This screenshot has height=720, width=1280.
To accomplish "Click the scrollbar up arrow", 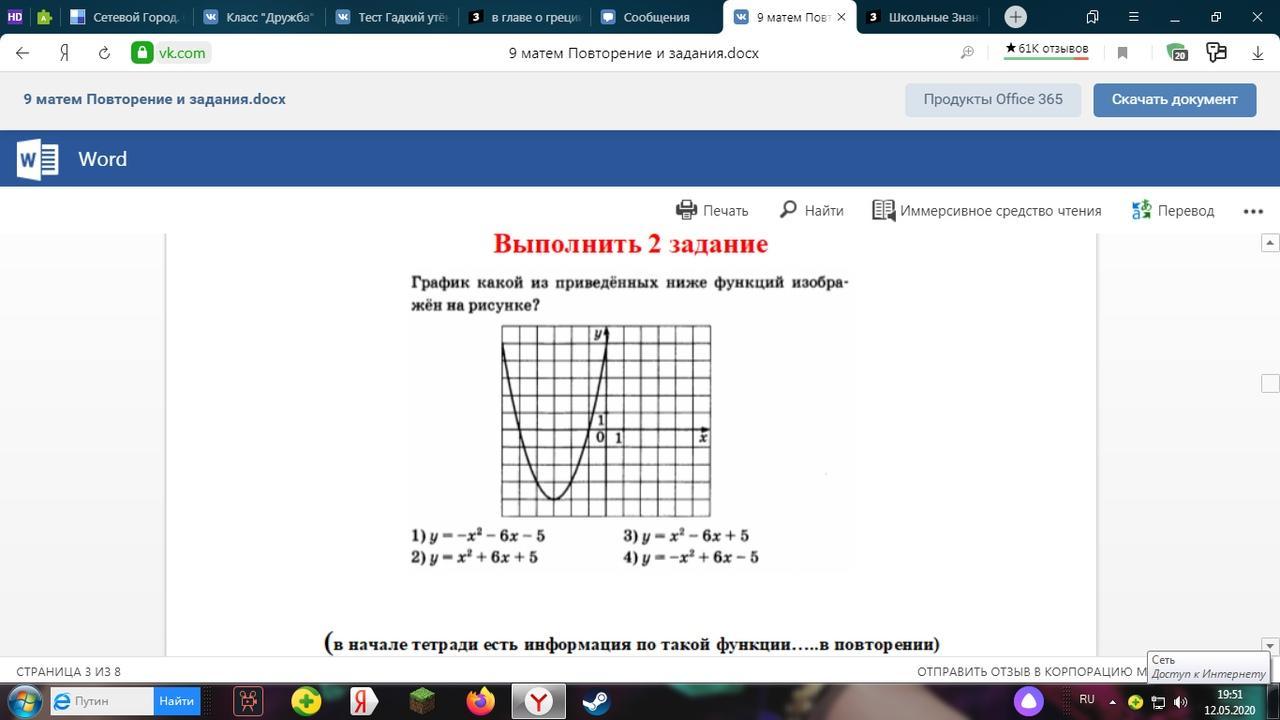I will click(1270, 243).
